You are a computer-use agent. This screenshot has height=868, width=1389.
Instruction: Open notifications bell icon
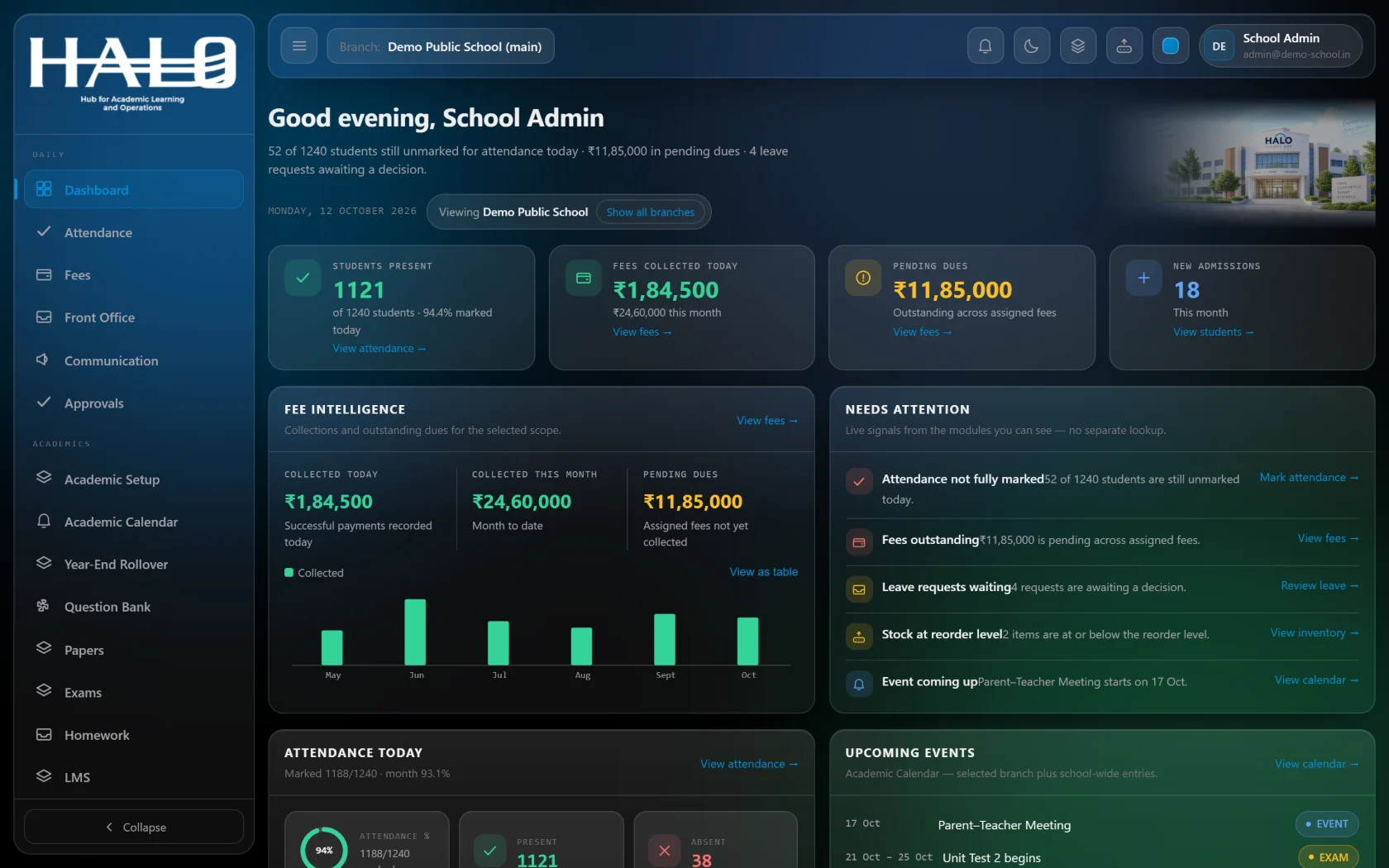coord(985,46)
